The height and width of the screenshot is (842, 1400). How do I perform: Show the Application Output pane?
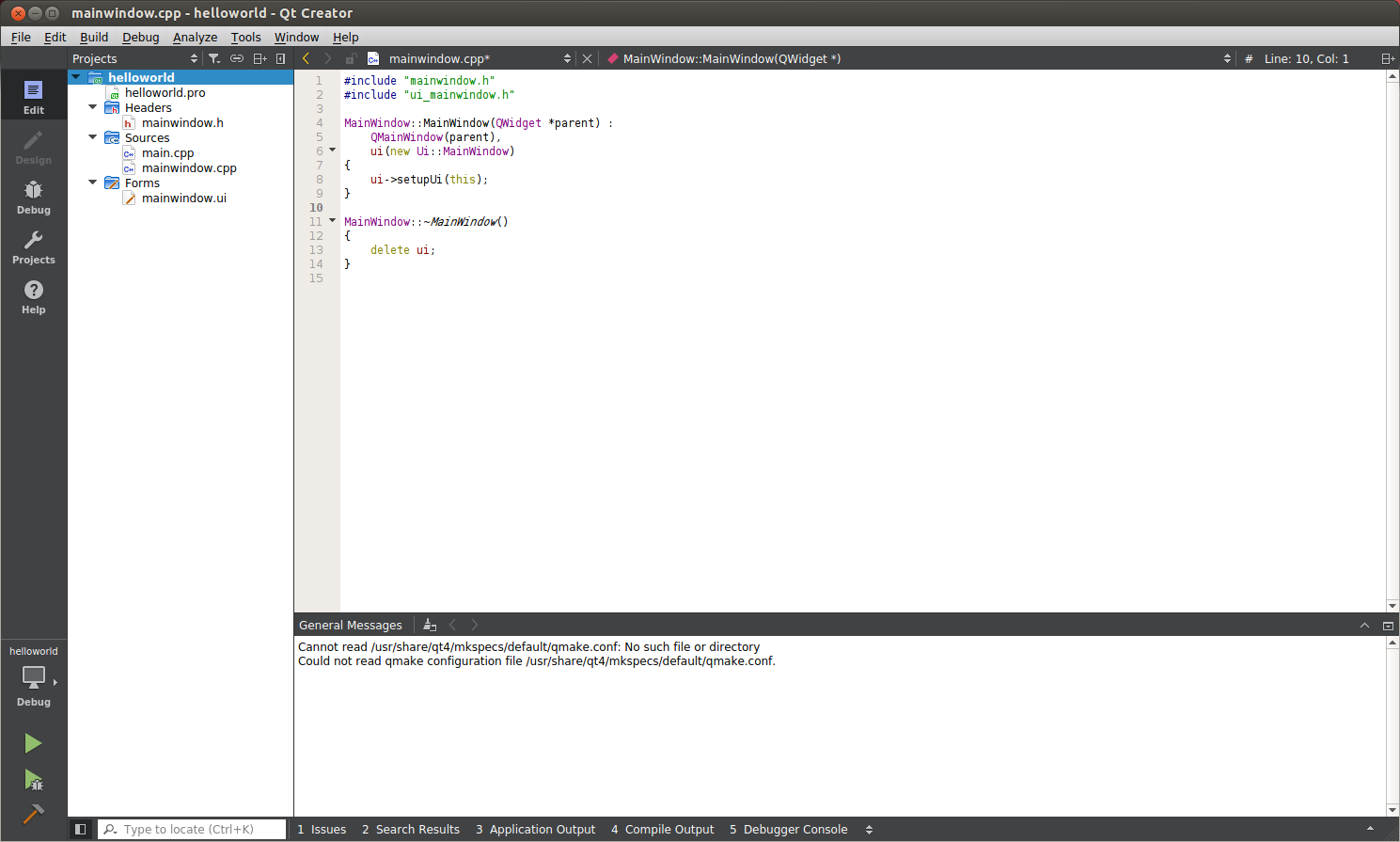pos(536,829)
